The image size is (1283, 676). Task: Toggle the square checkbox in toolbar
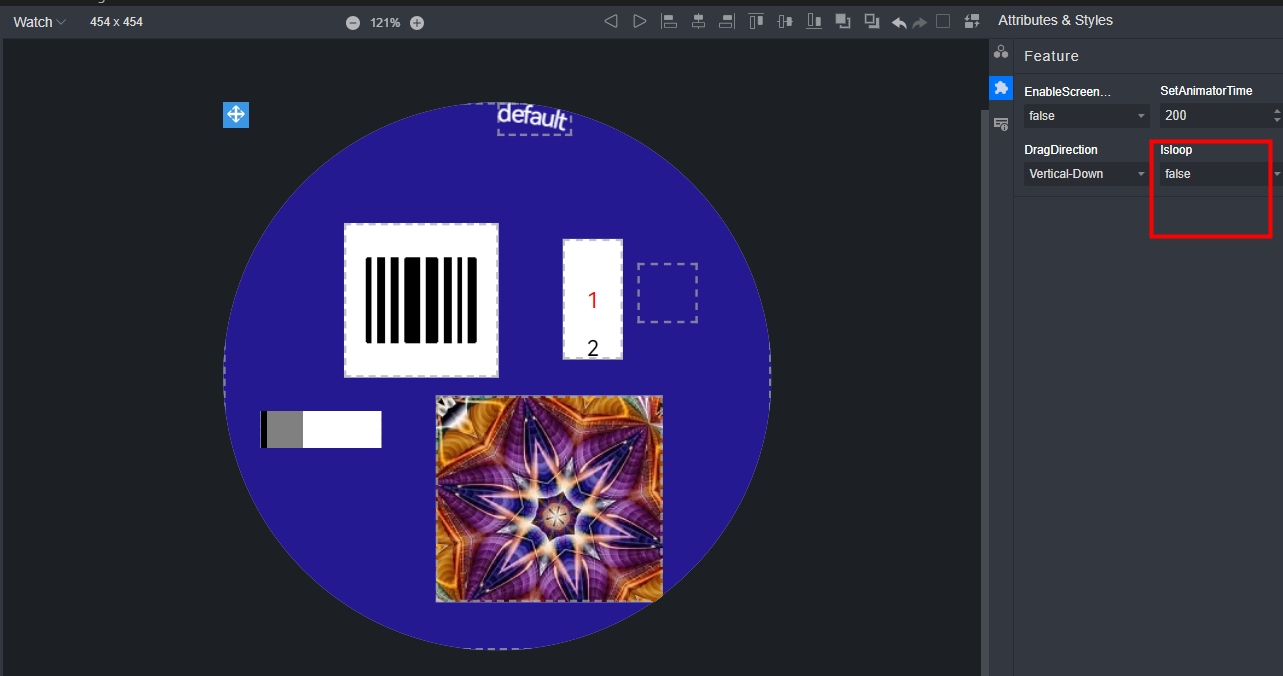(943, 22)
